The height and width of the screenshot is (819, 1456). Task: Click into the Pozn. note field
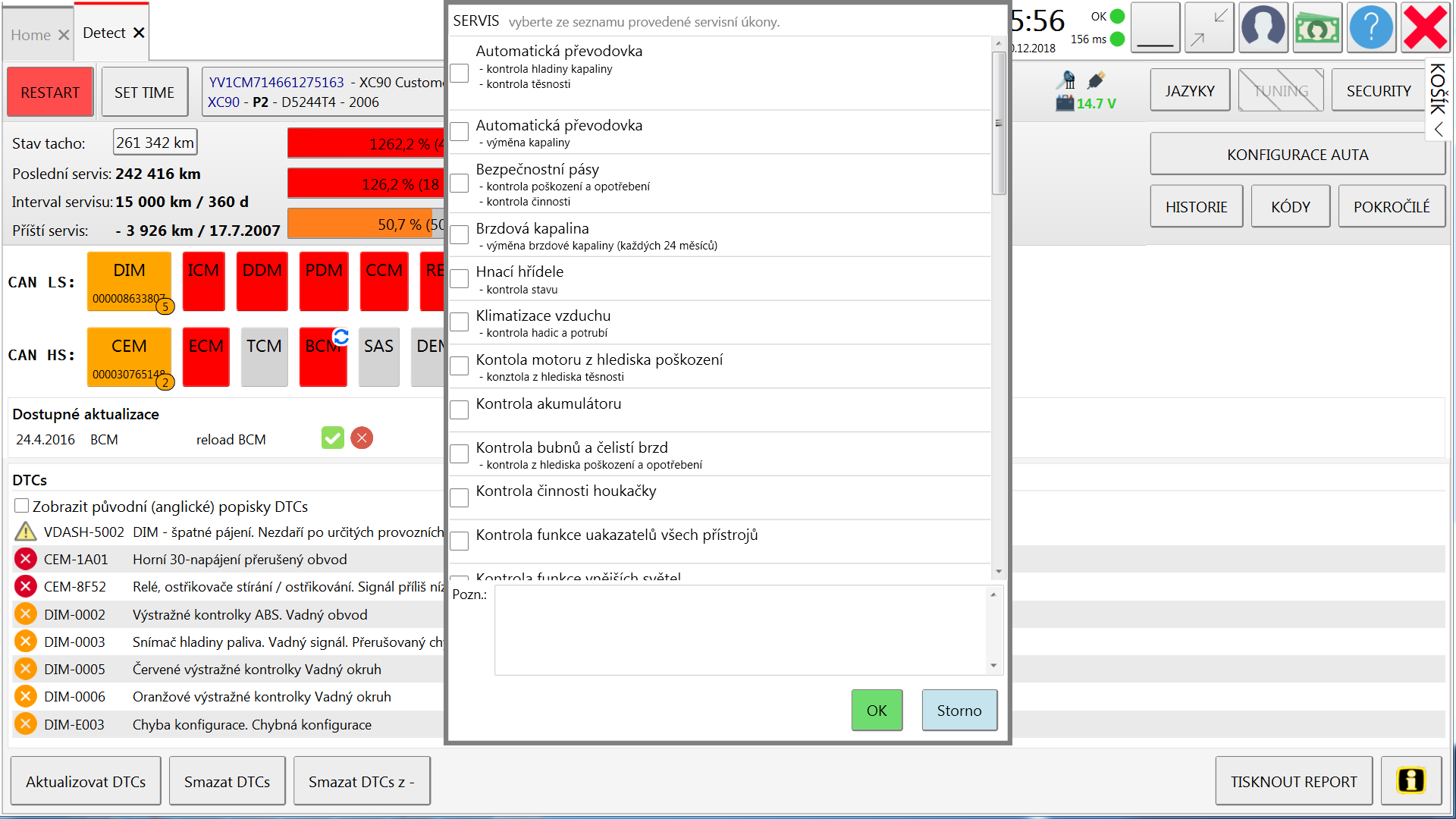[739, 629]
